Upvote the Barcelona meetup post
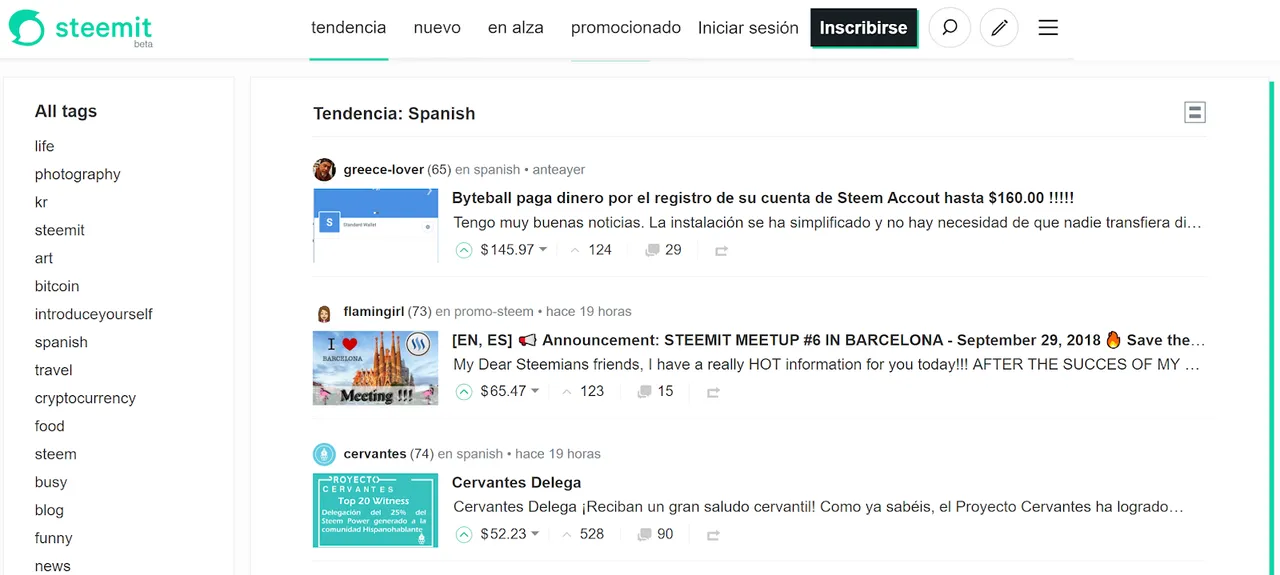Viewport: 1280px width, 575px height. pyautogui.click(x=464, y=392)
